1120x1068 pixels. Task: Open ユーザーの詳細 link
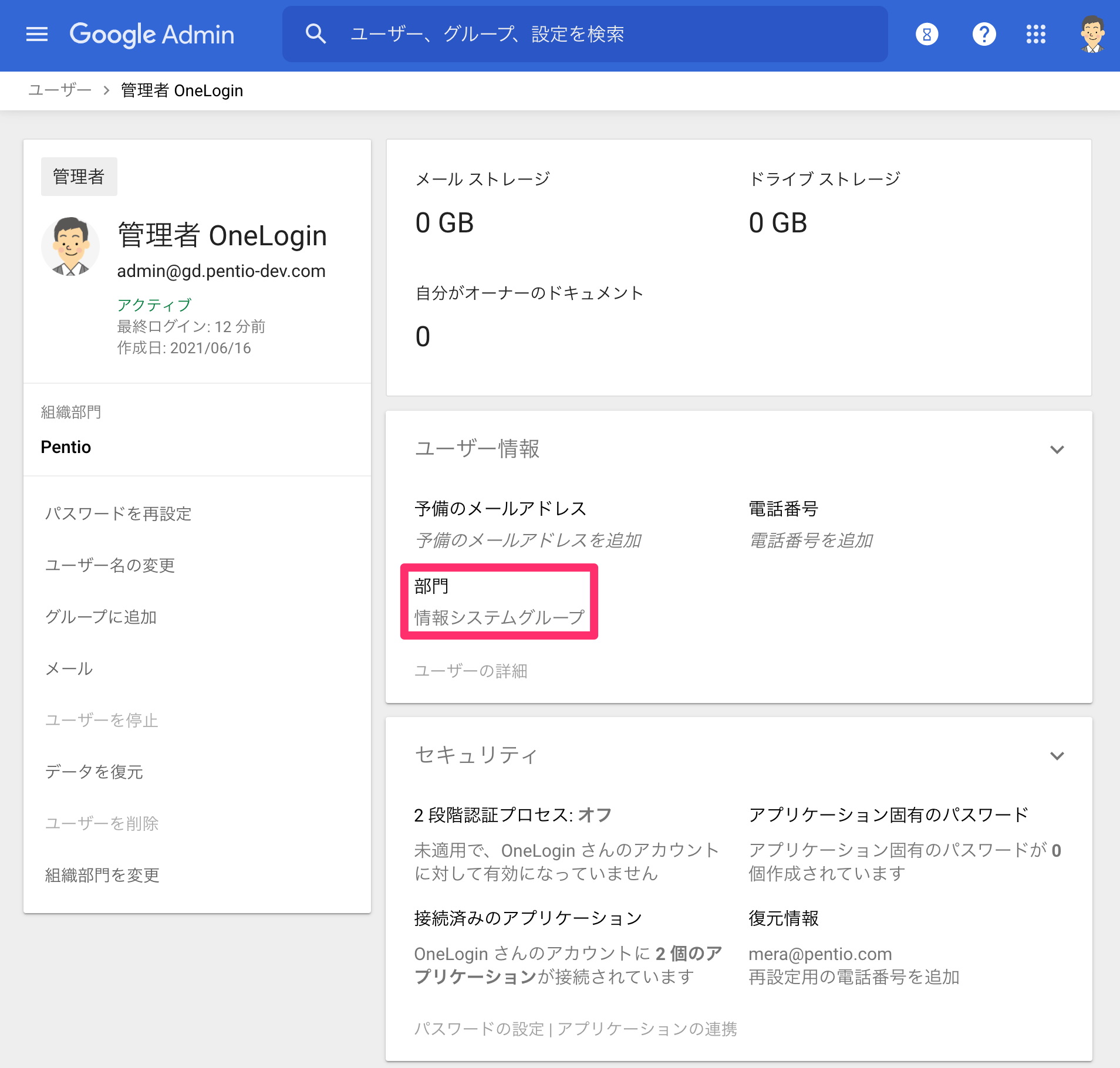[x=471, y=671]
